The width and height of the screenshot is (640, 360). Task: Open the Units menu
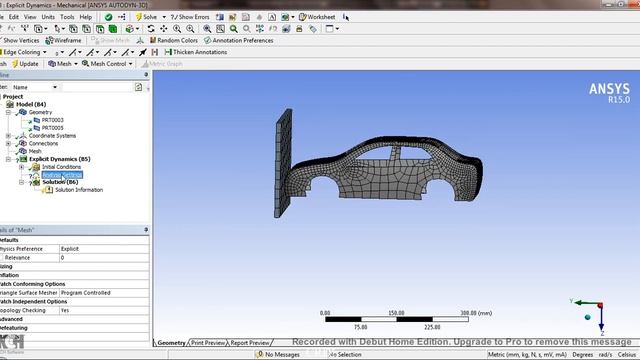[x=48, y=17]
